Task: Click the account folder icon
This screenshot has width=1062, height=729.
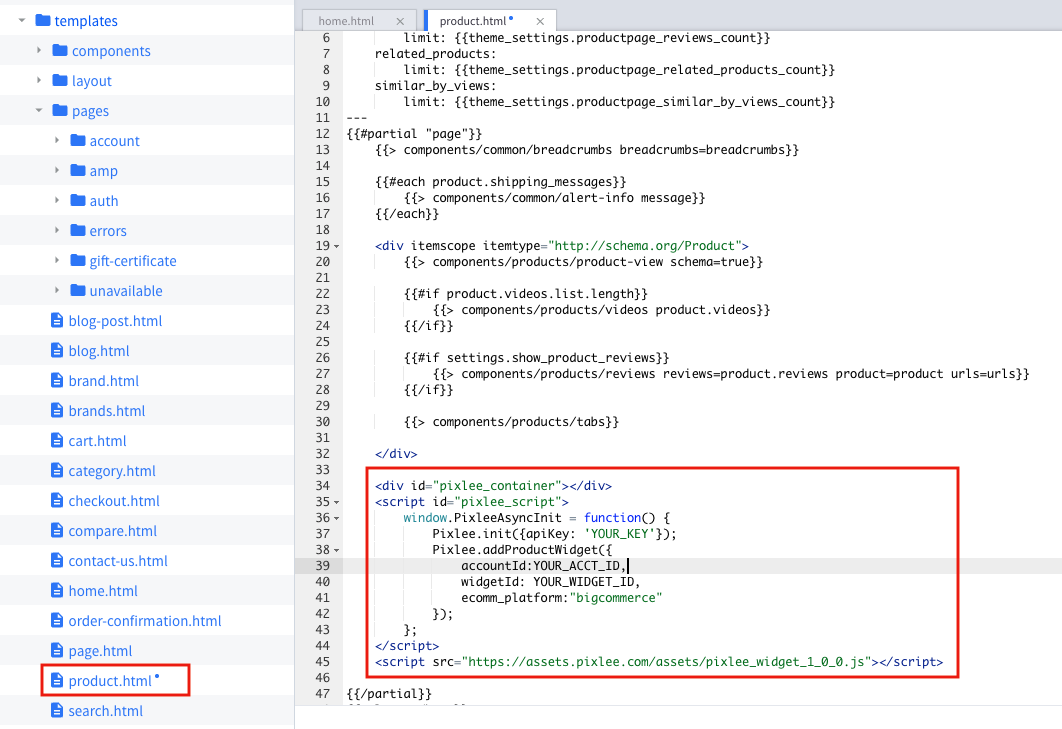Action: (78, 140)
